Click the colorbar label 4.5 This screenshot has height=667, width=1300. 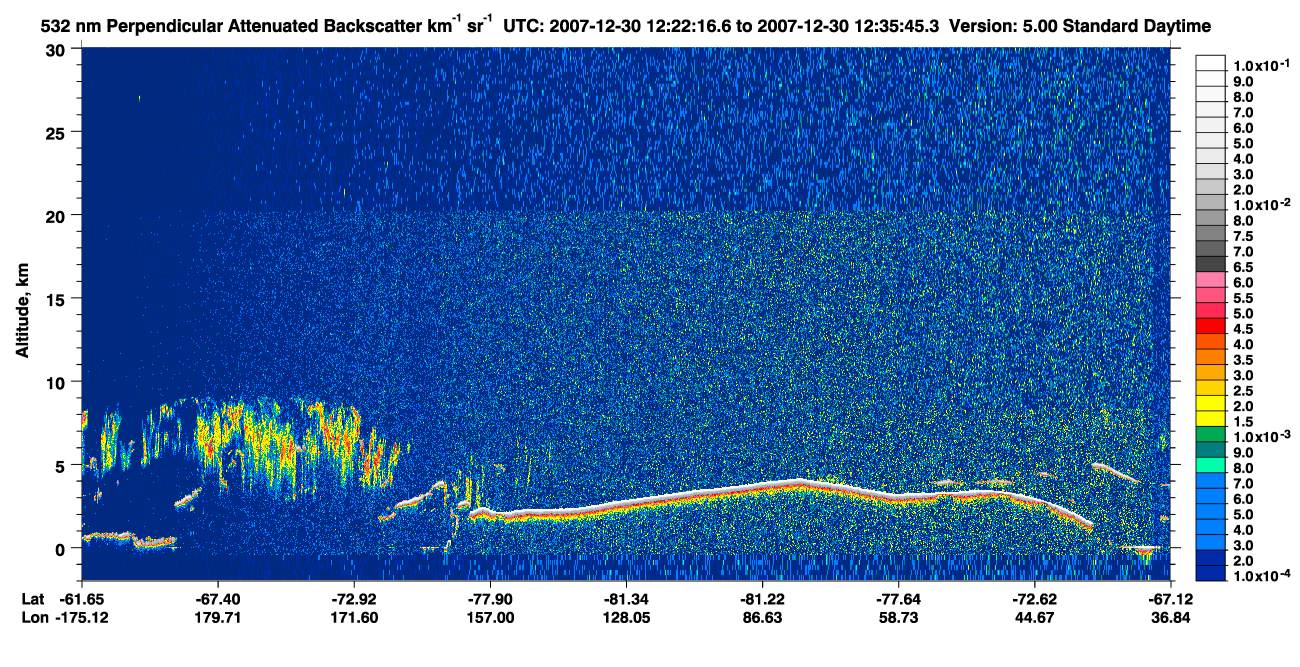1242,329
